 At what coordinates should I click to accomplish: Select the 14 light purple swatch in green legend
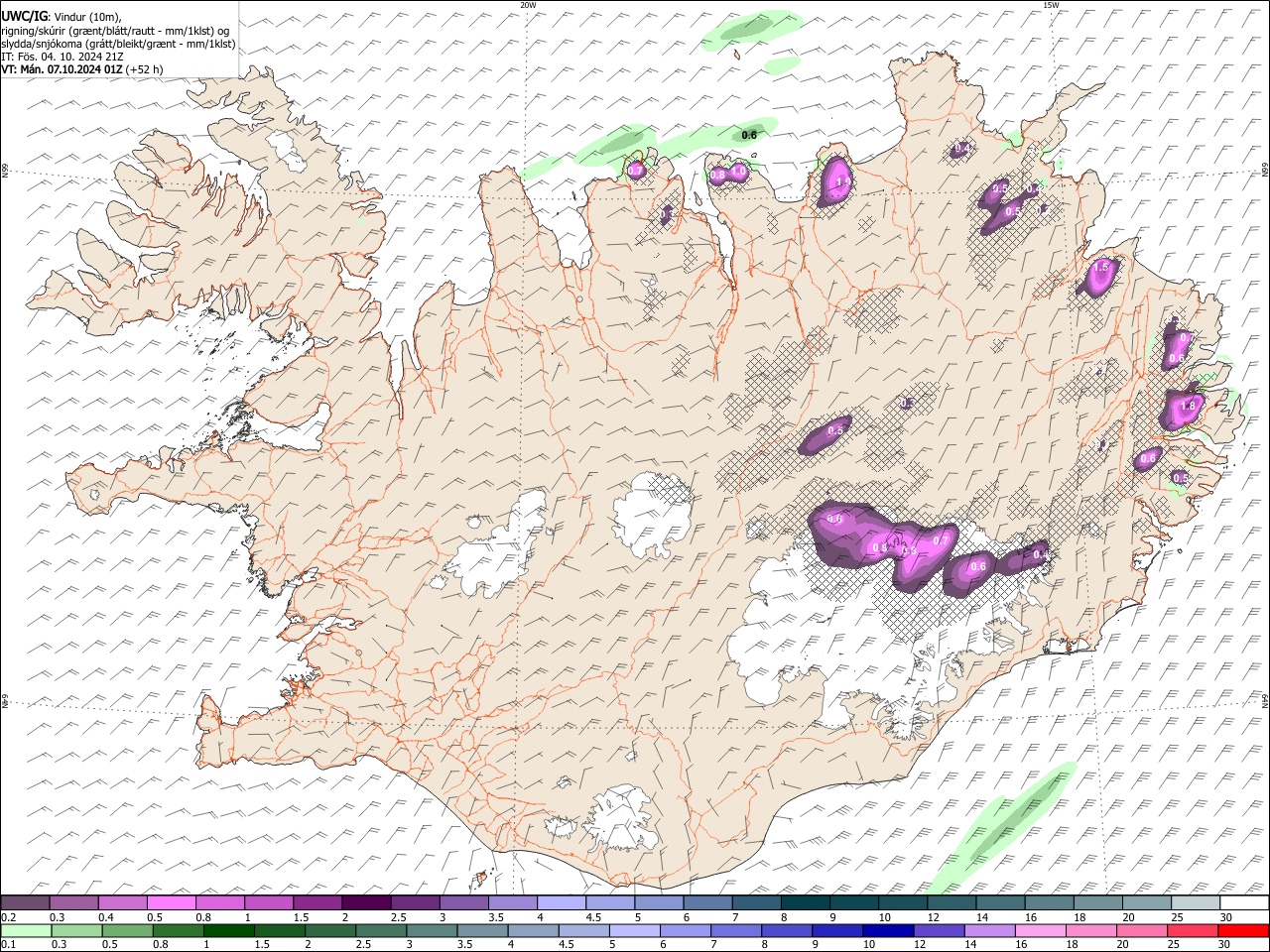(989, 930)
